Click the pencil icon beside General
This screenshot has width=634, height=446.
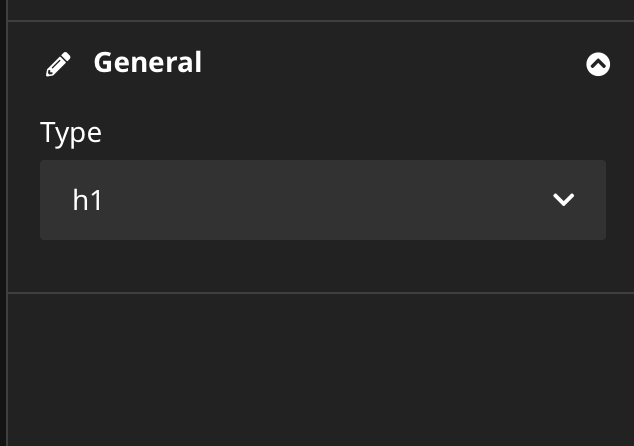(x=58, y=64)
